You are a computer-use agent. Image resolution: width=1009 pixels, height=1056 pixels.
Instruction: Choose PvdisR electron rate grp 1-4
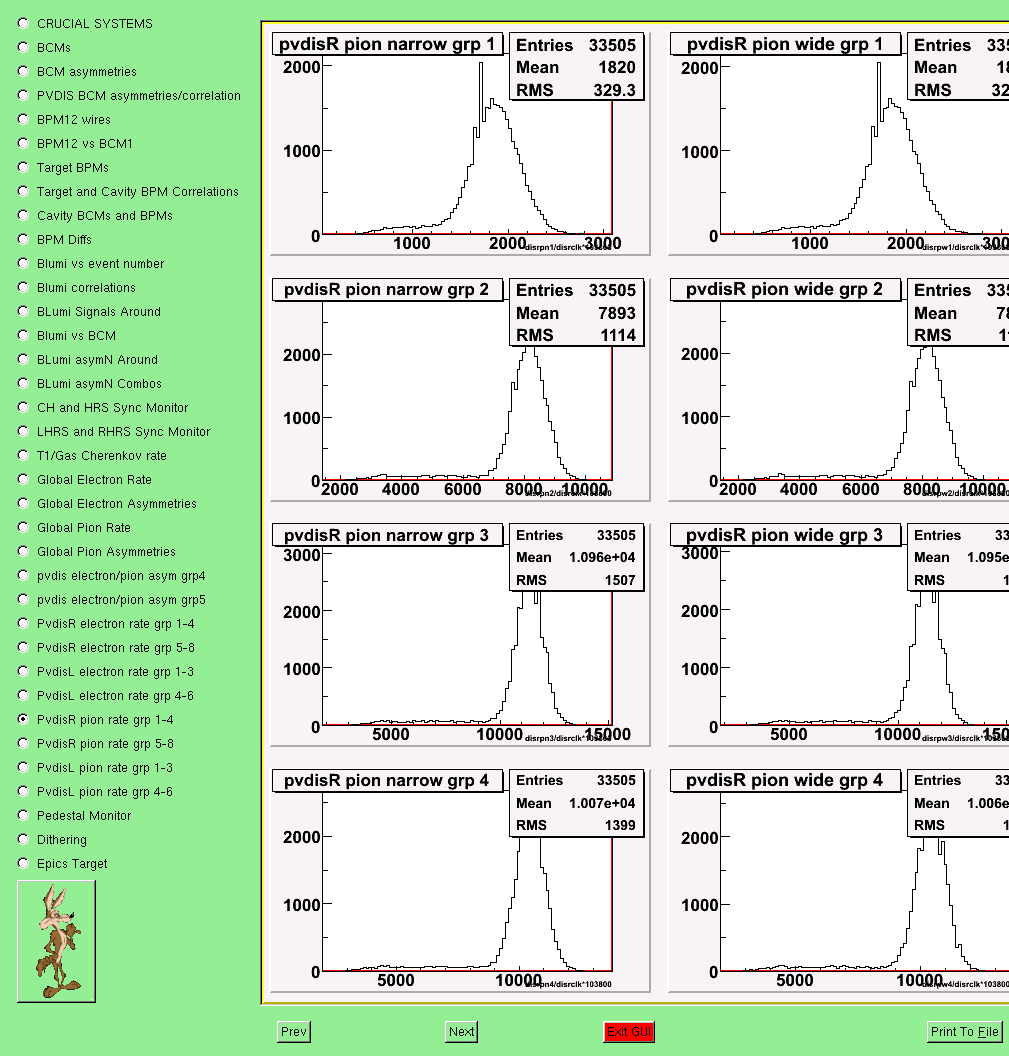tap(24, 624)
